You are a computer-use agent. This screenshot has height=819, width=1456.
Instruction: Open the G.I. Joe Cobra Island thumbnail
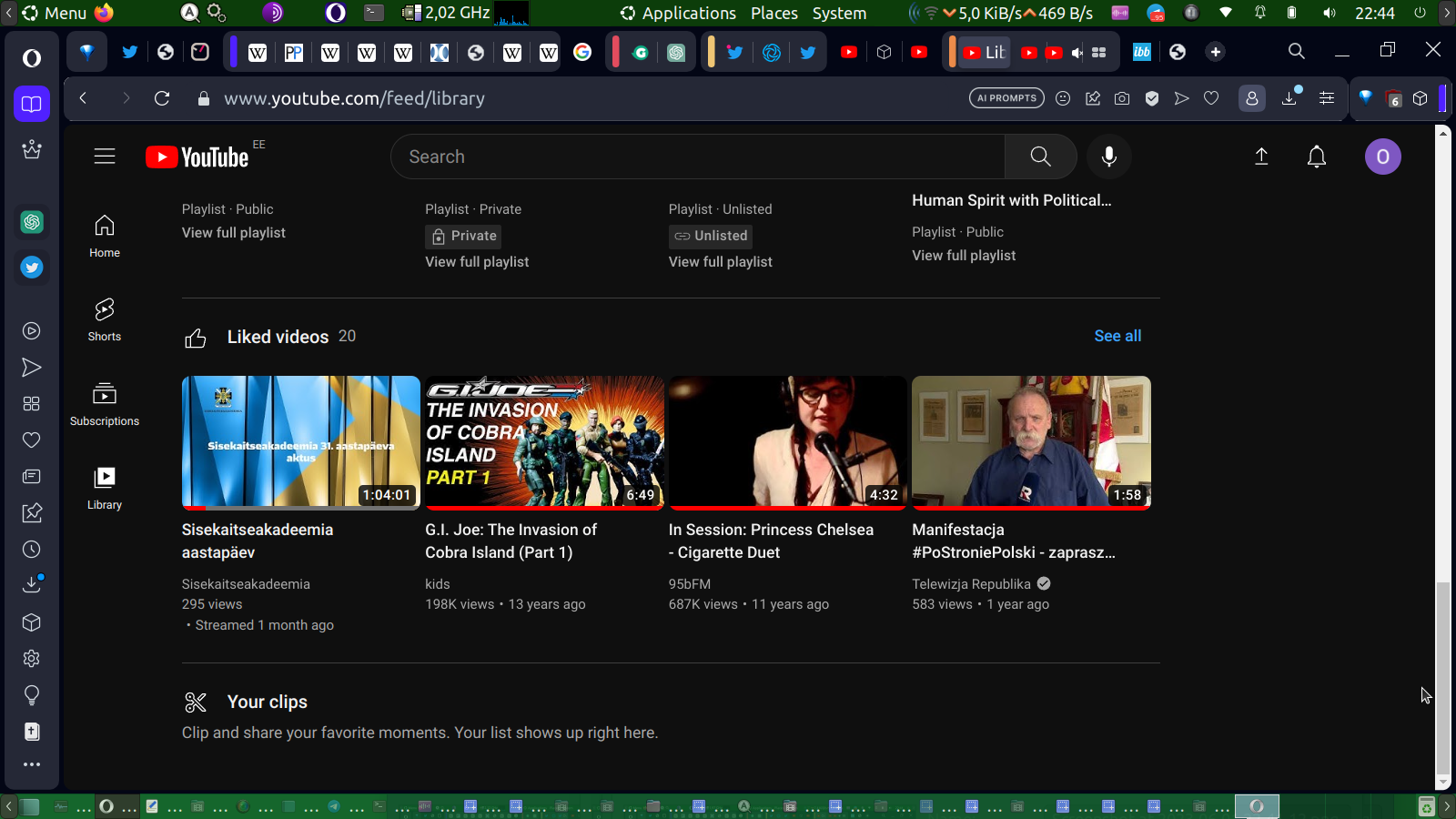[x=544, y=441]
